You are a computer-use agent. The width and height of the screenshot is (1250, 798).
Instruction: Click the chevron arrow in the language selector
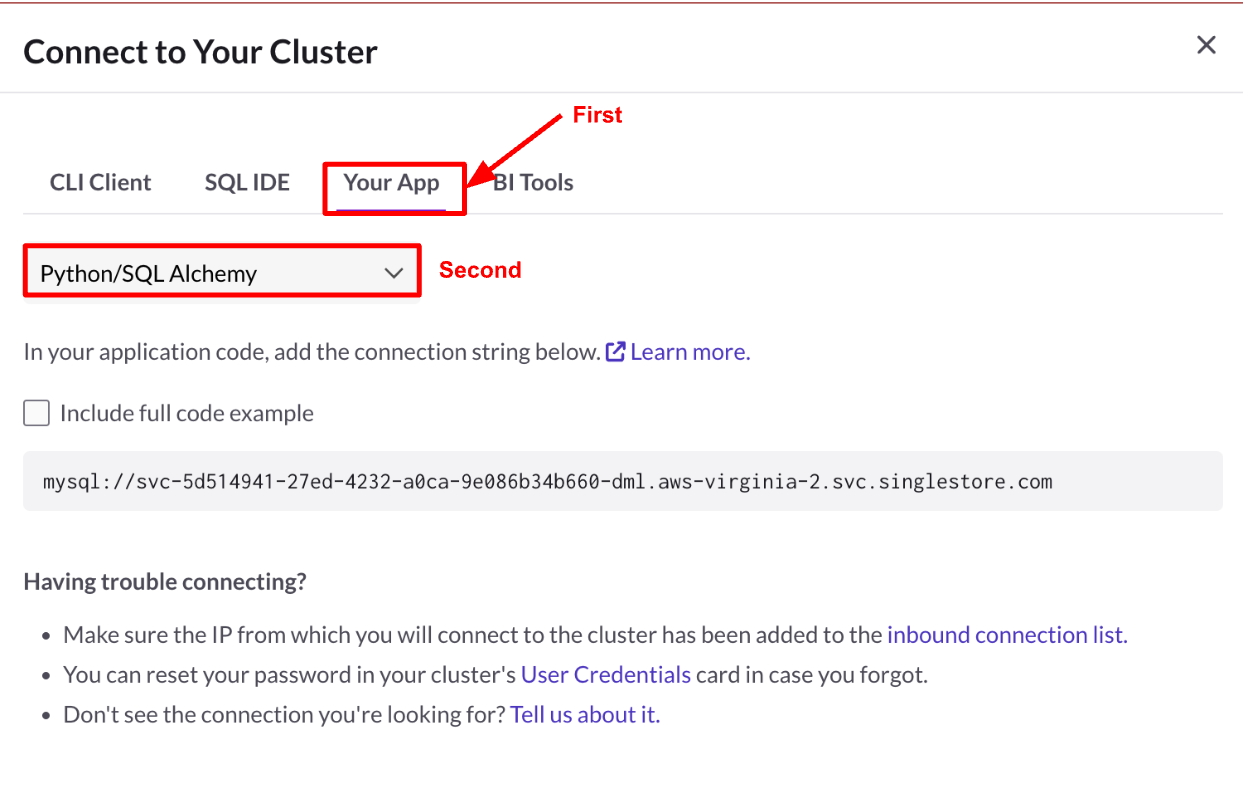pos(394,273)
